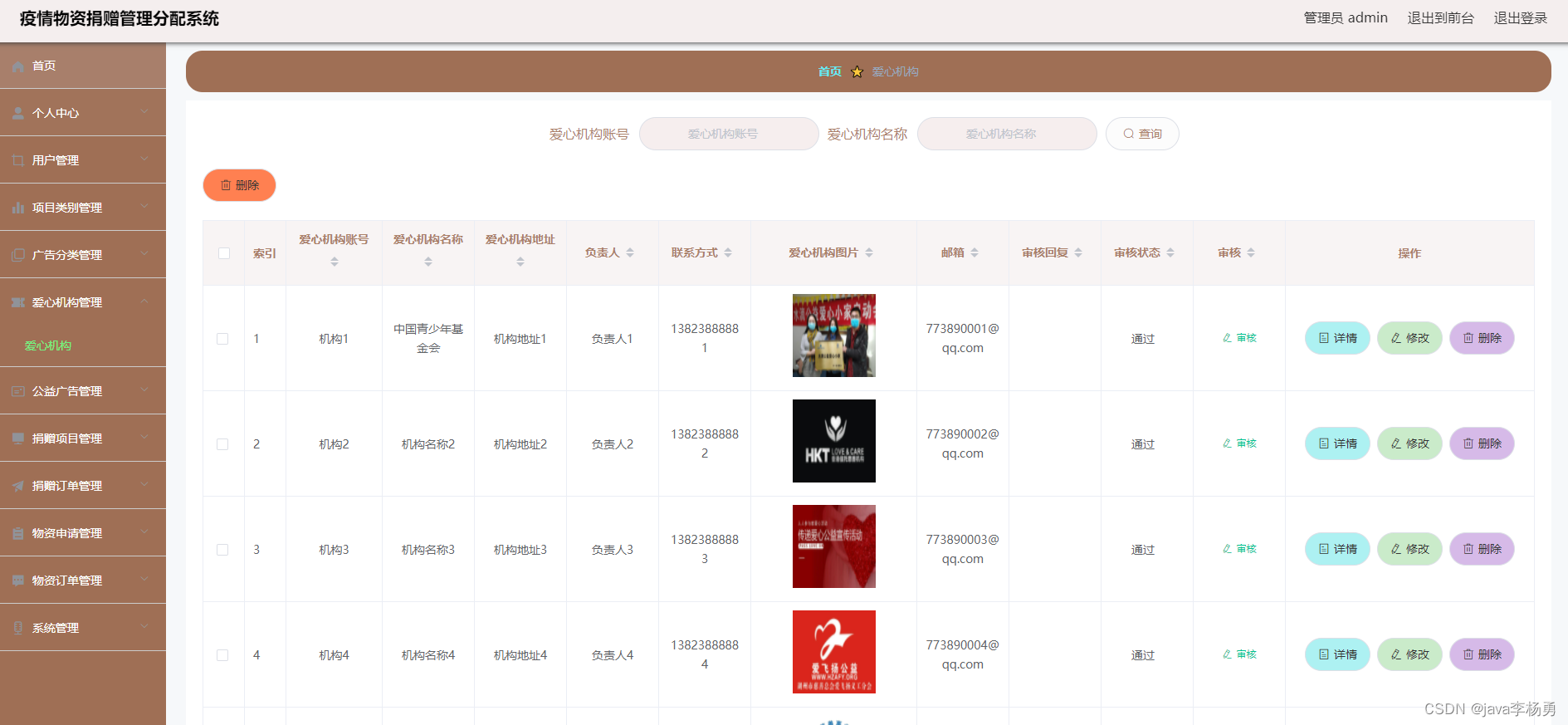
Task: Click the 查询 search button
Action: [x=1142, y=134]
